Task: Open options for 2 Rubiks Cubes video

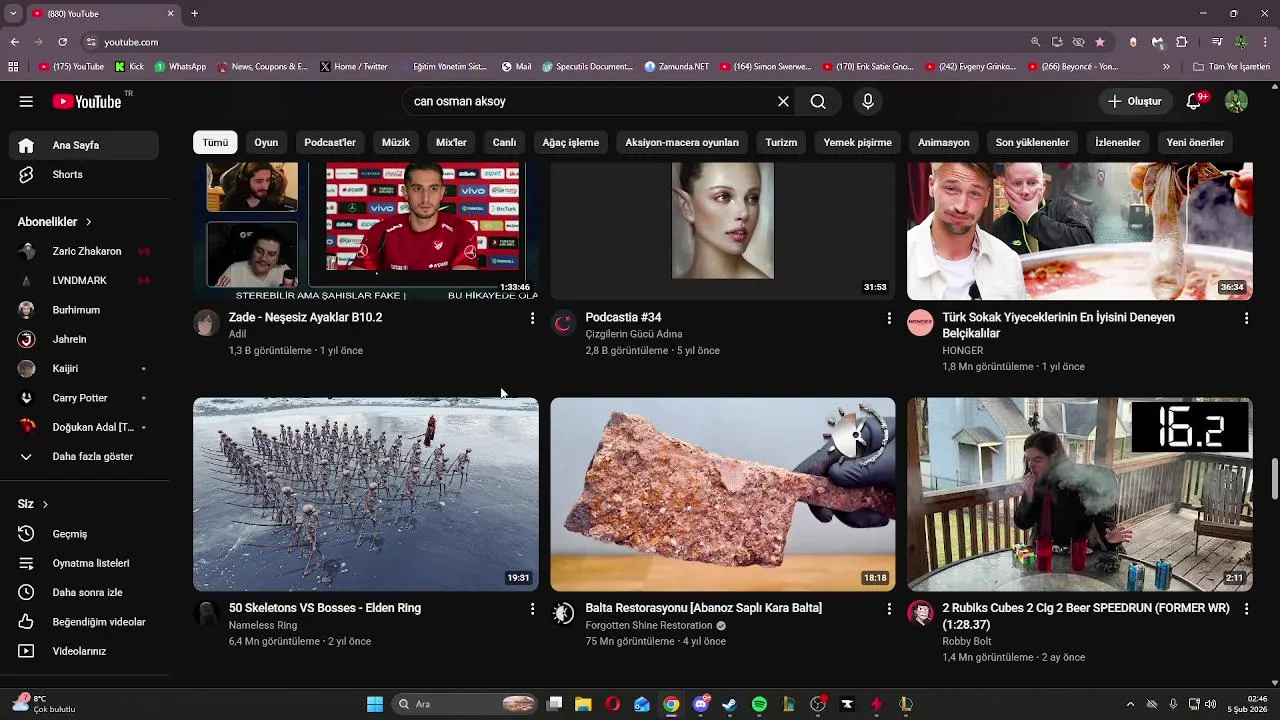Action: pyautogui.click(x=1246, y=609)
